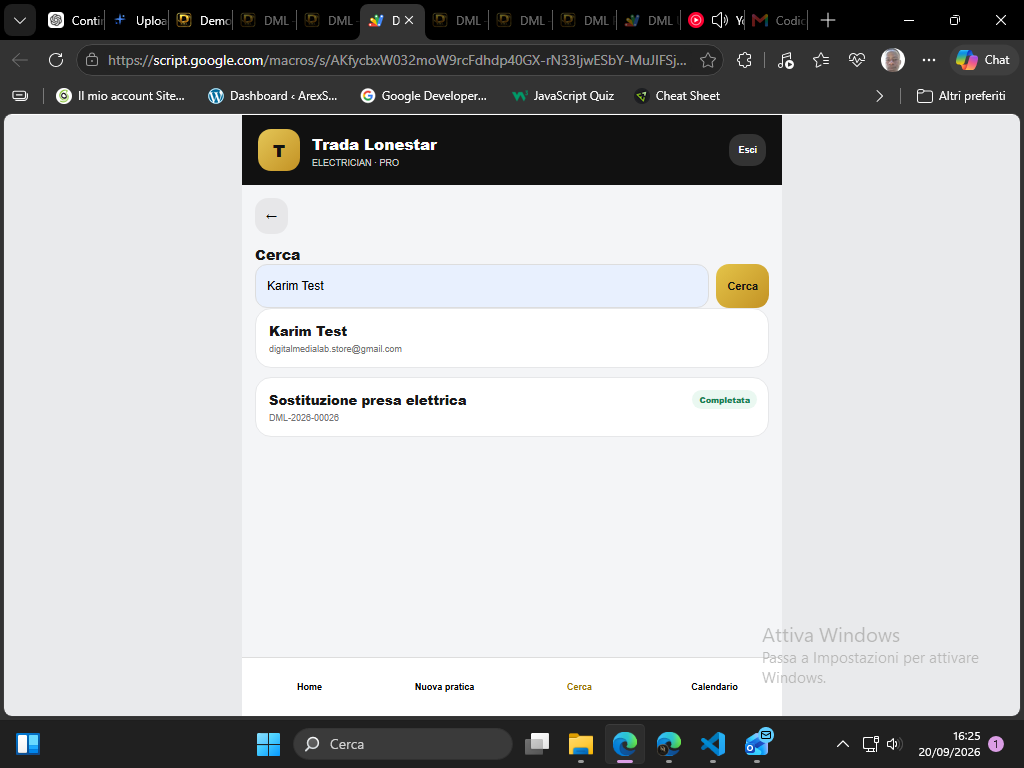Open Google Developer bookmark
1024x768 pixels.
424,96
